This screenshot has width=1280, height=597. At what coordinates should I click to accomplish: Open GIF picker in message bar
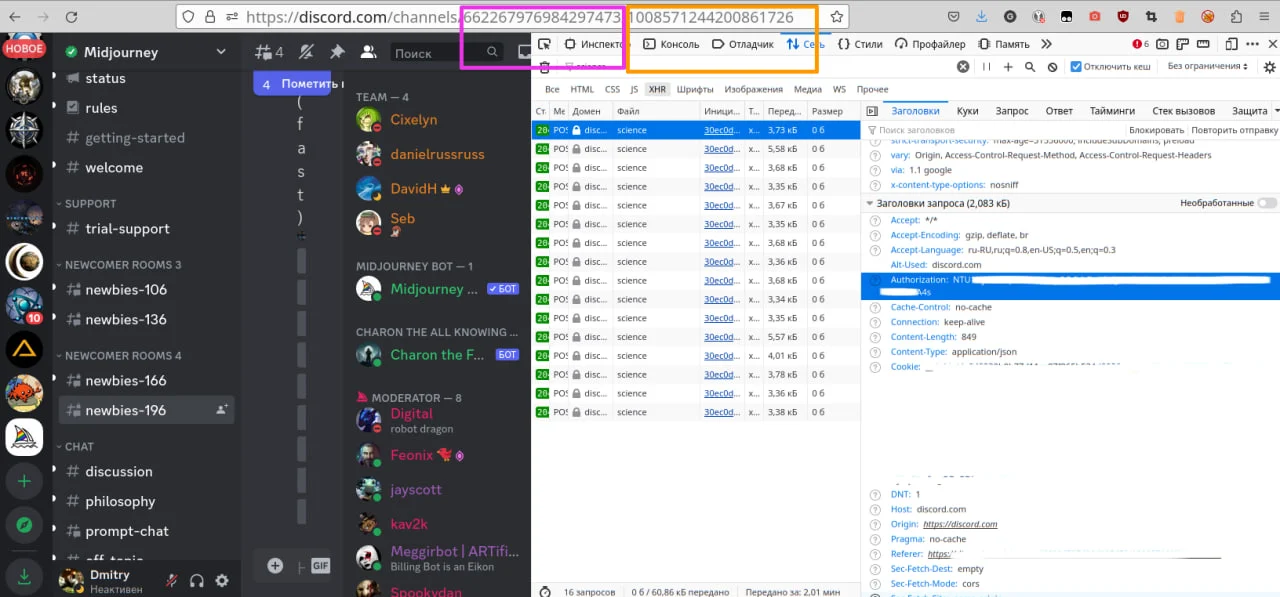320,566
